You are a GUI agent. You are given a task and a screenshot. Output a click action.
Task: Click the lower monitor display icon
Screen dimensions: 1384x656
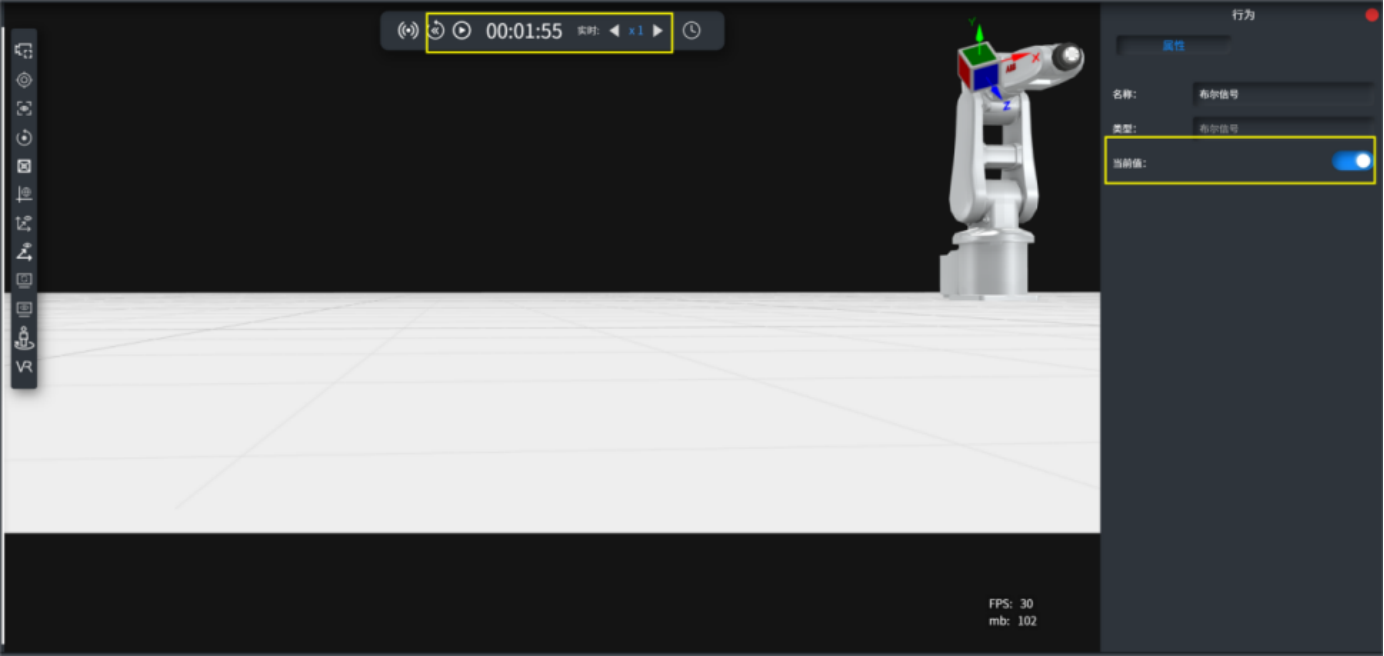(24, 309)
